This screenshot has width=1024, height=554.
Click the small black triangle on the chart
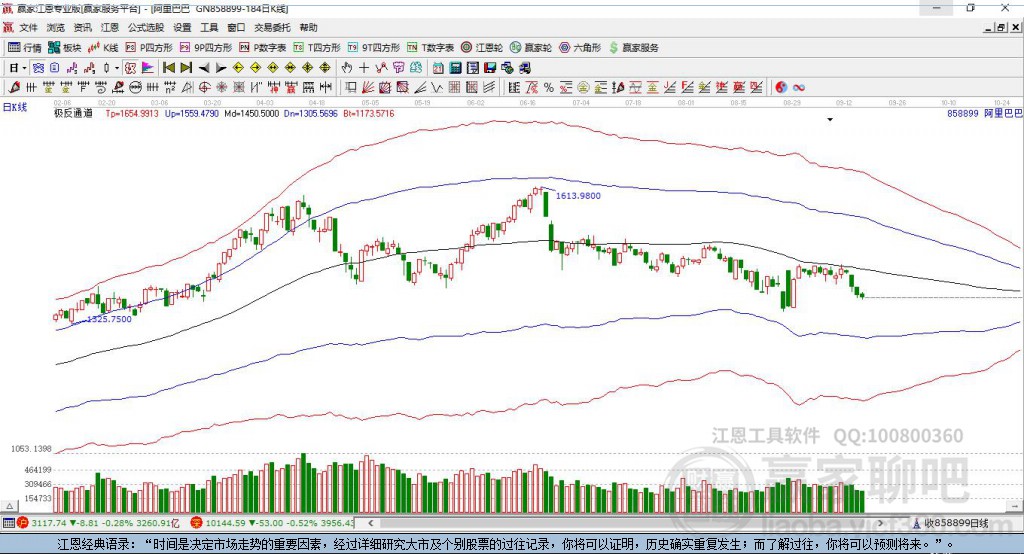[830, 120]
